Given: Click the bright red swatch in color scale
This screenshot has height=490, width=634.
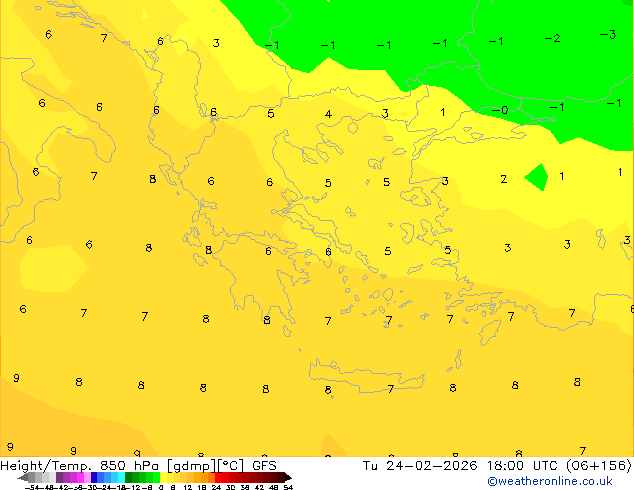Looking at the screenshot, I should coord(219,477).
